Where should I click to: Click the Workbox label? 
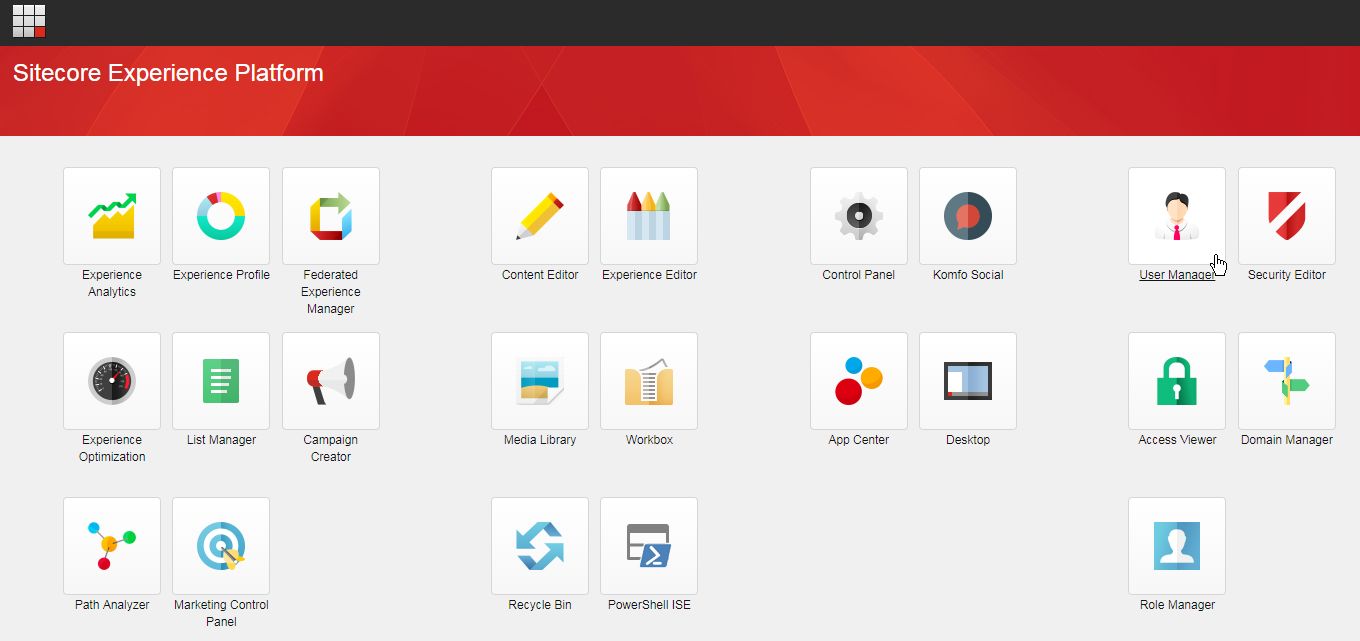click(x=649, y=440)
